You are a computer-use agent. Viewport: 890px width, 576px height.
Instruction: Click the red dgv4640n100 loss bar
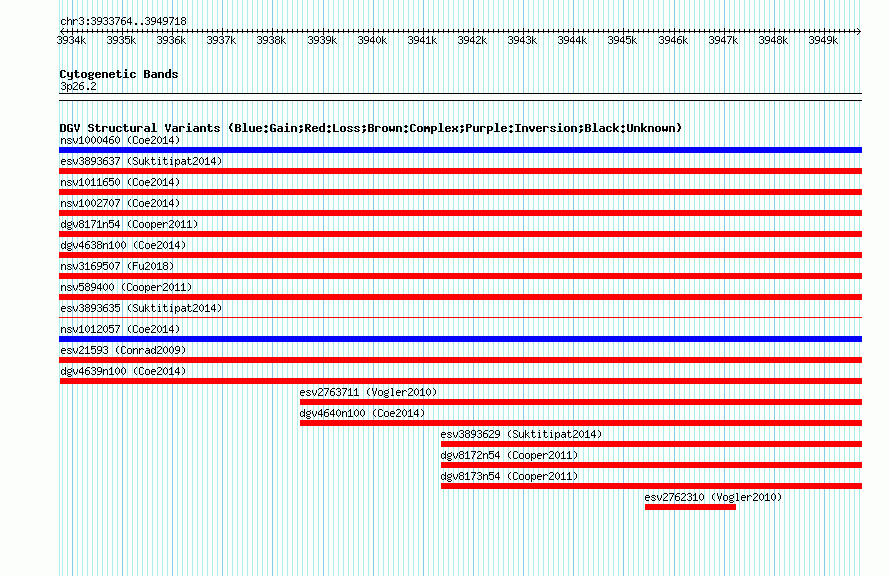[581, 423]
